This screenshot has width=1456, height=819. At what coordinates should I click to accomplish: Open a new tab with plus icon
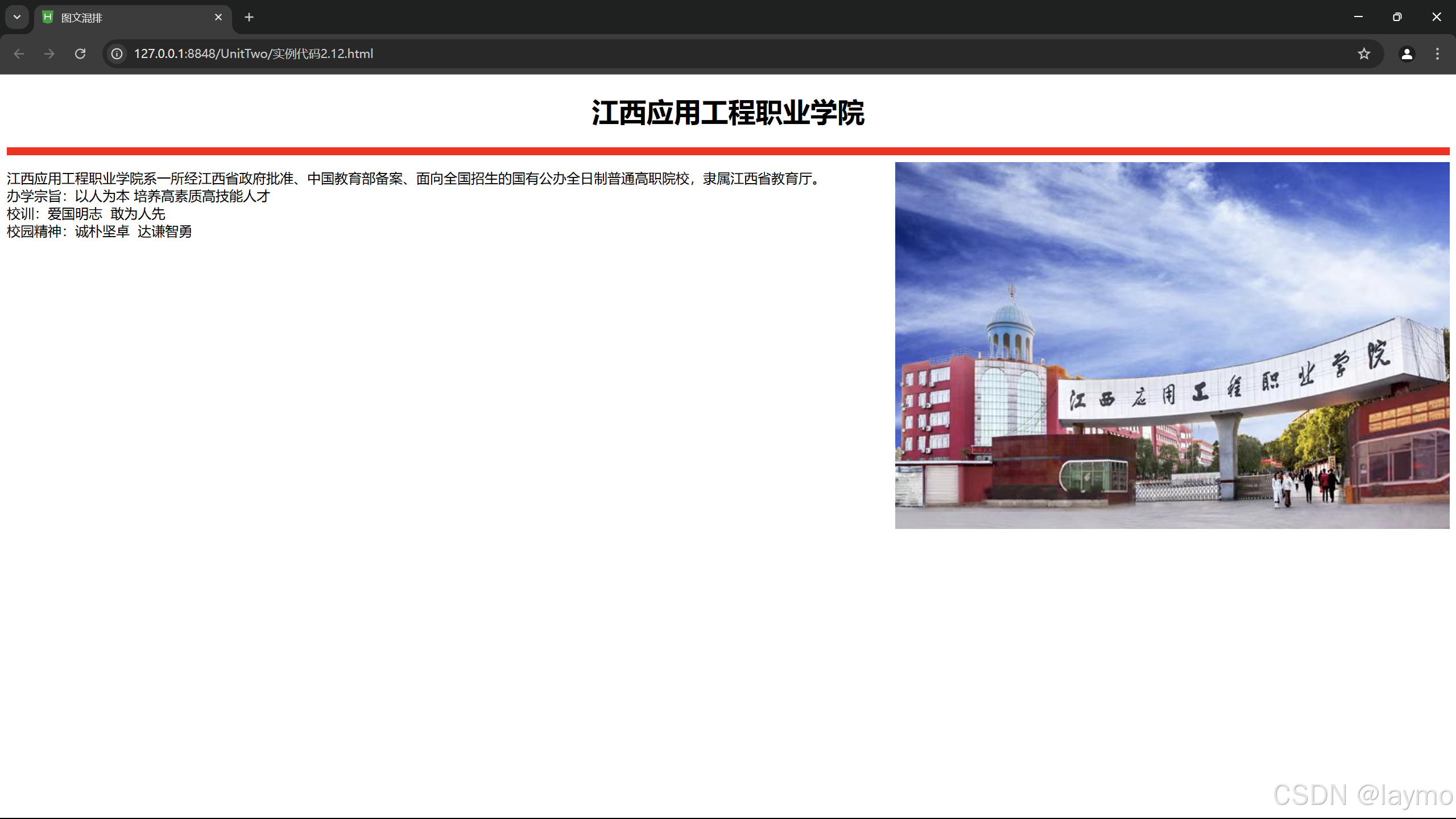point(249,17)
